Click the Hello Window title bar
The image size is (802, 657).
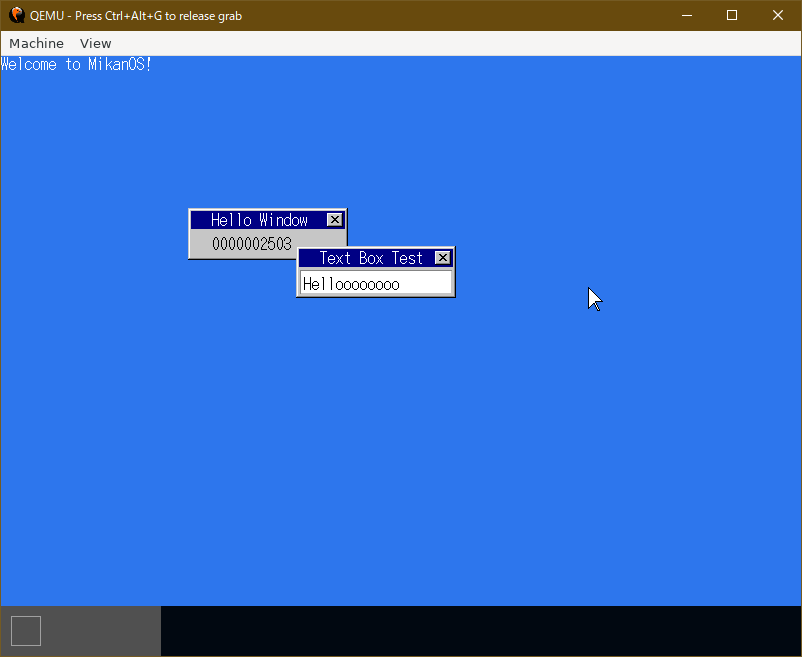[x=268, y=220]
